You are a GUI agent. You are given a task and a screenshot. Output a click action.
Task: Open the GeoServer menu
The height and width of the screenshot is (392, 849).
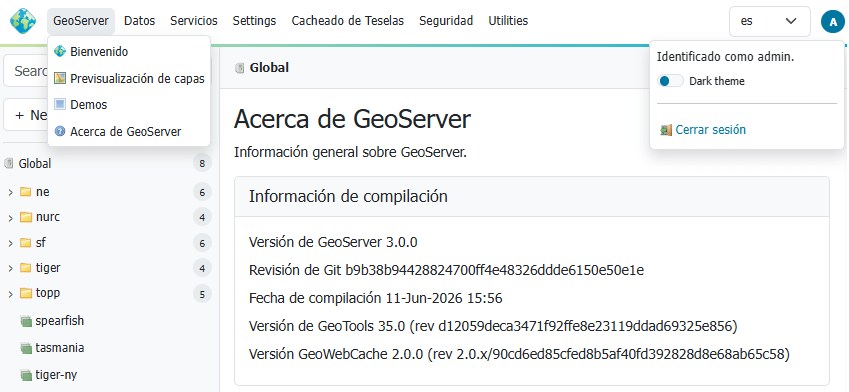pos(81,21)
